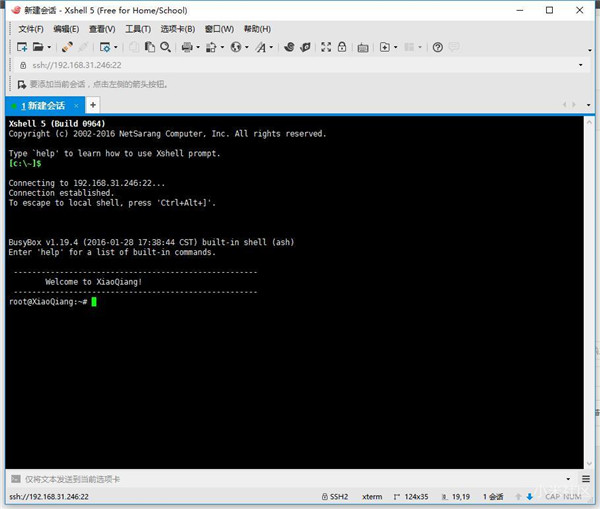
Task: Add a new tab with plus button
Action: (x=93, y=105)
